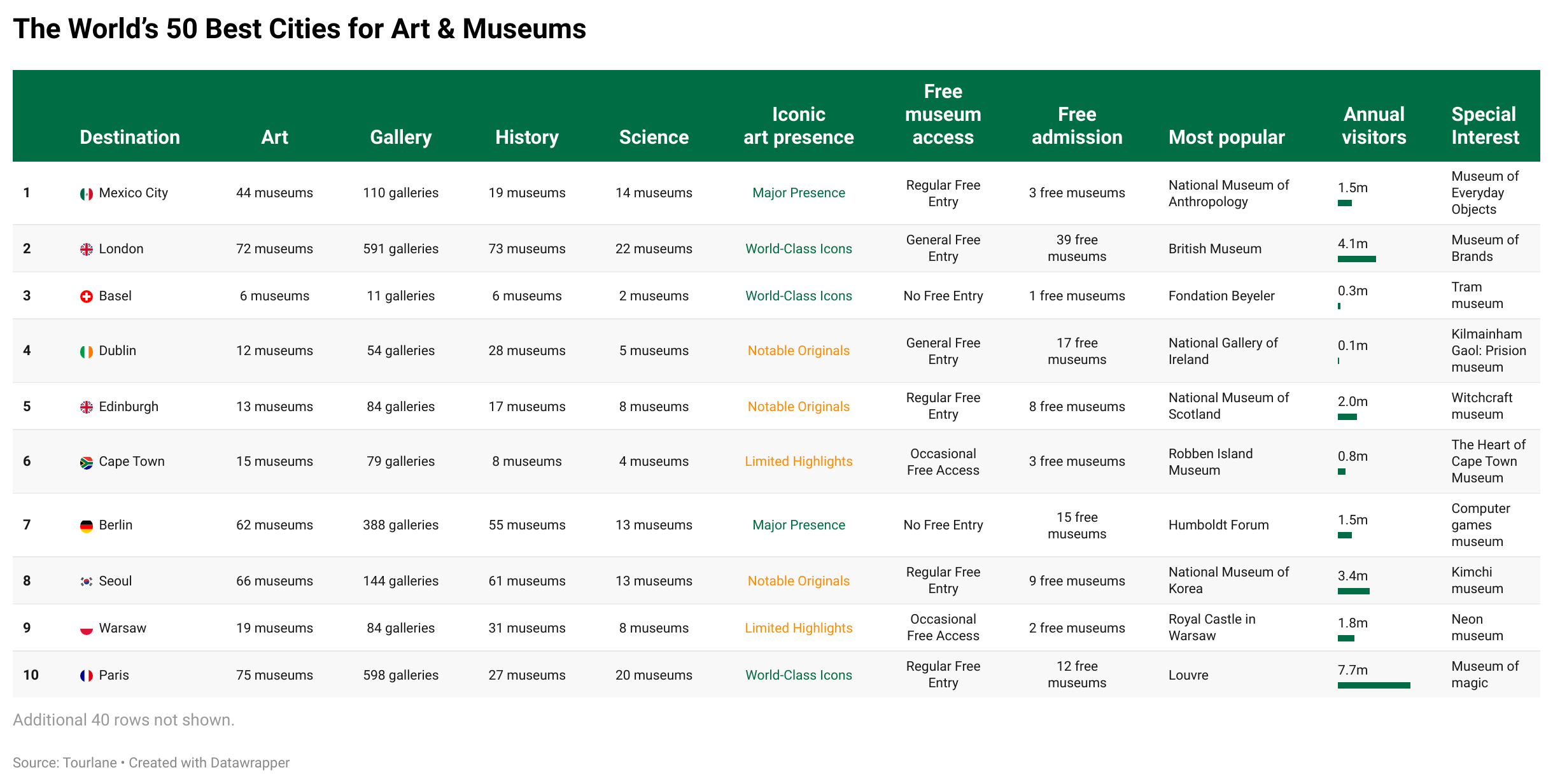The image size is (1553, 784).
Task: Click the Irish flag icon beside Dublin
Action: [87, 351]
